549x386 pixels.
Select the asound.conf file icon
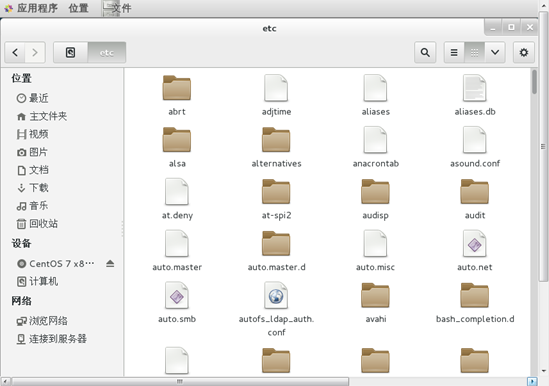(475, 140)
